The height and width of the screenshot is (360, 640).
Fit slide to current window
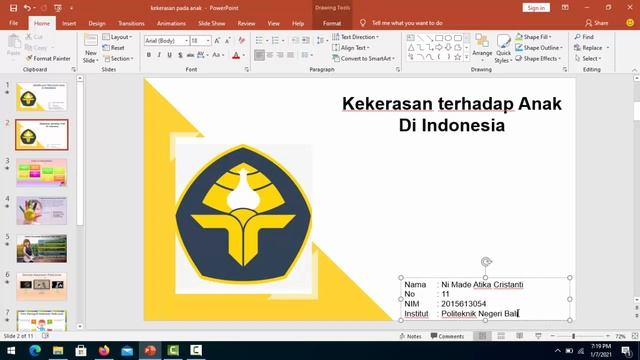tap(635, 336)
